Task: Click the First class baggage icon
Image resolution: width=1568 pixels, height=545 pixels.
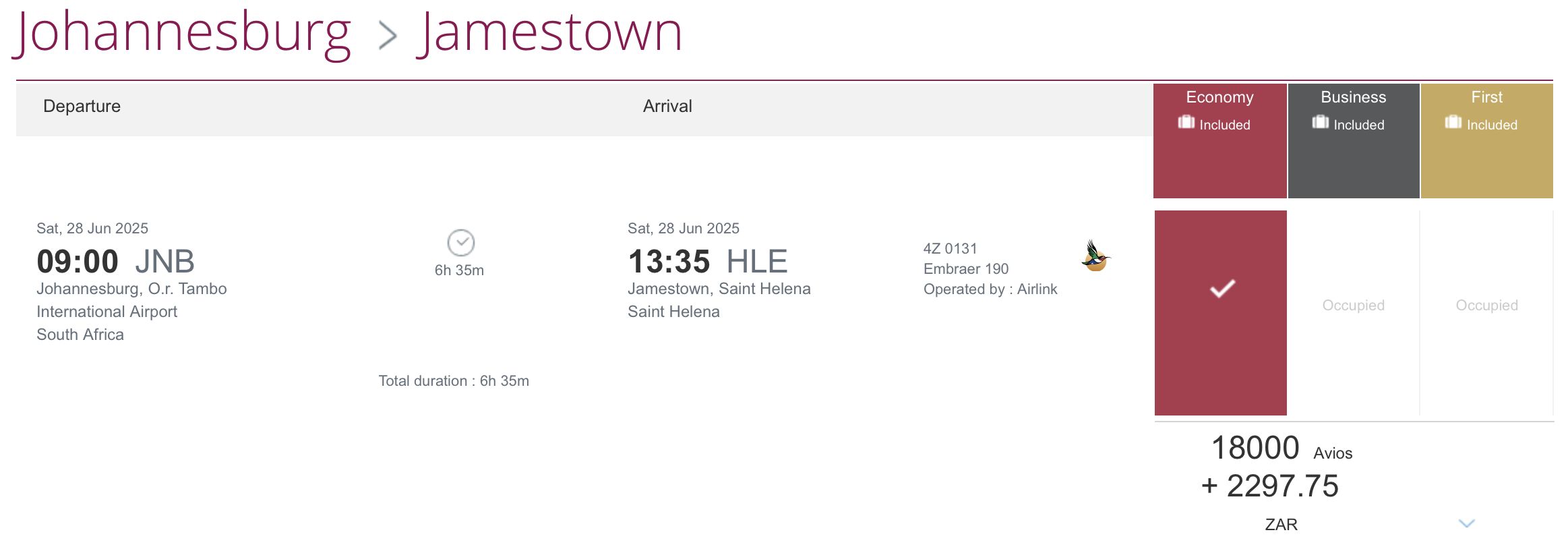Action: [1453, 122]
